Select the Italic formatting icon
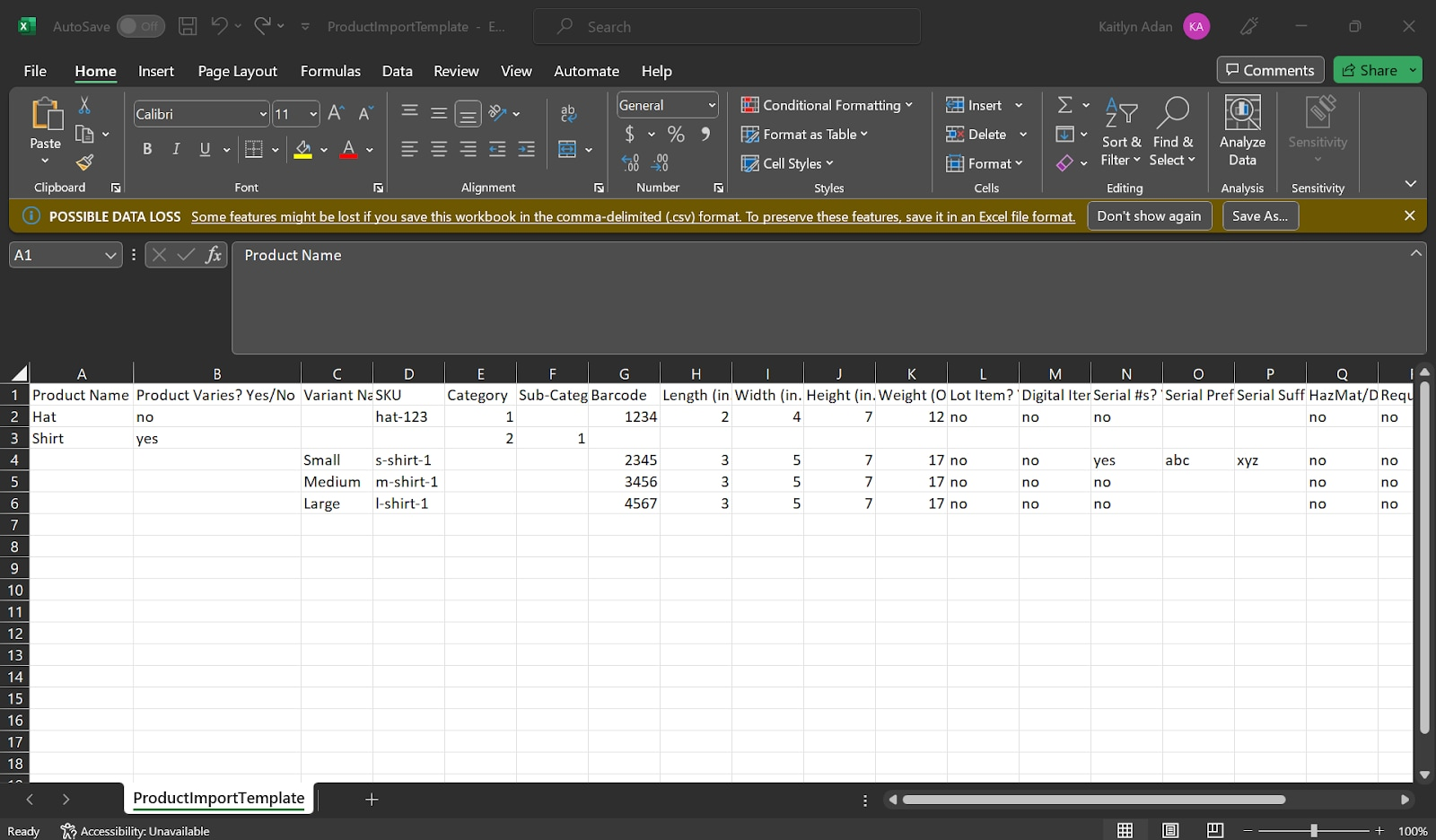Viewport: 1436px width, 840px height. click(176, 149)
